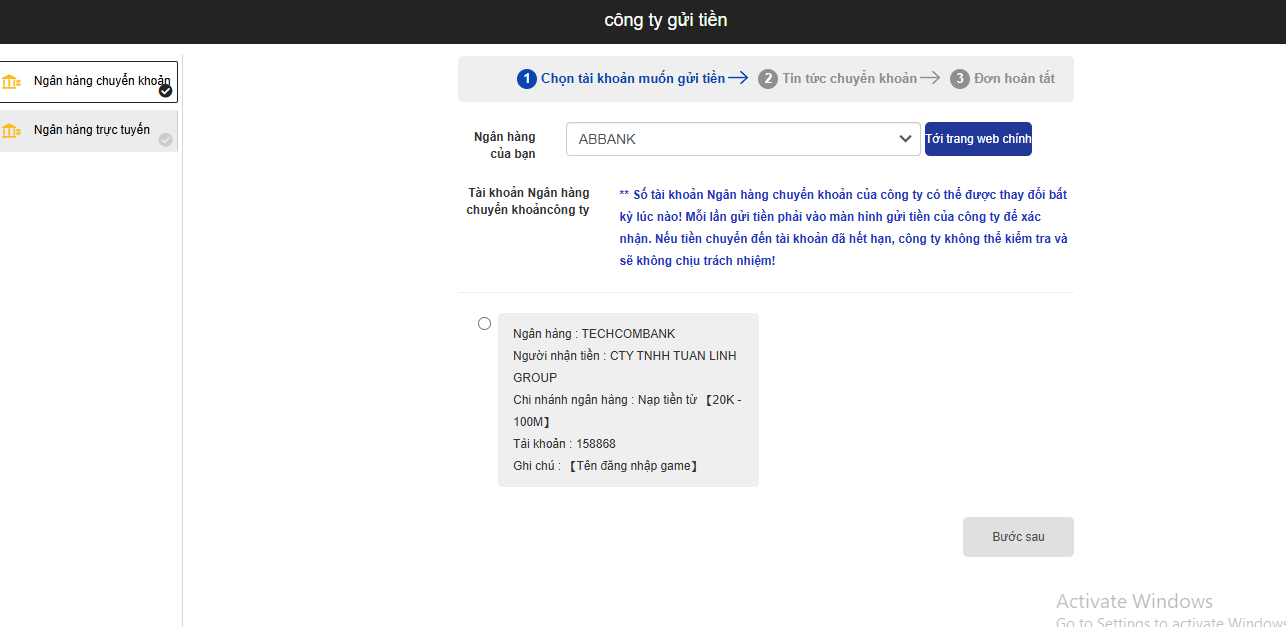This screenshot has height=627, width=1286.
Task: Click the blue step 1 circle
Action: point(527,79)
